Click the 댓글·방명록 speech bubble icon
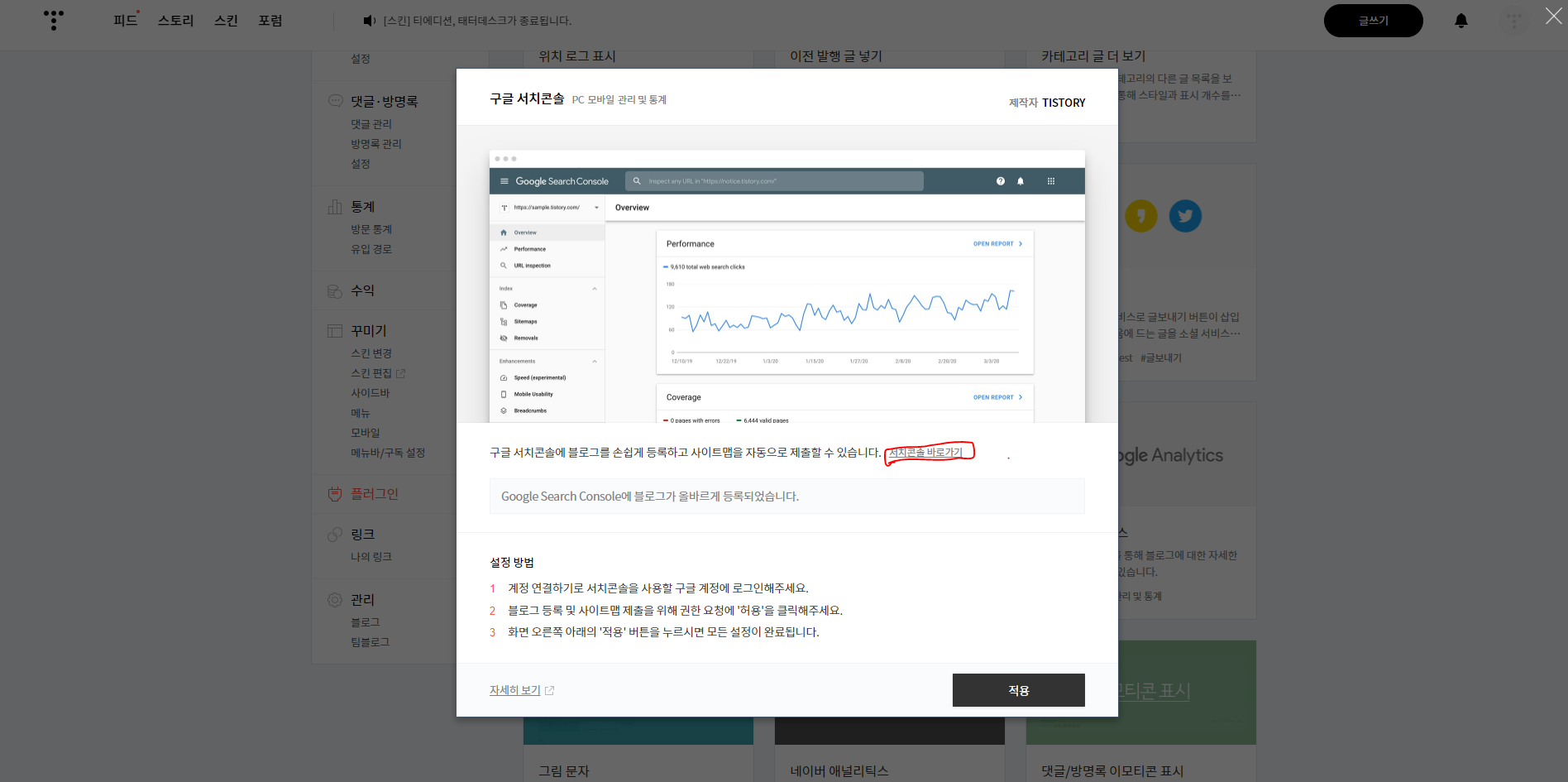Image resolution: width=1568 pixels, height=782 pixels. tap(335, 101)
